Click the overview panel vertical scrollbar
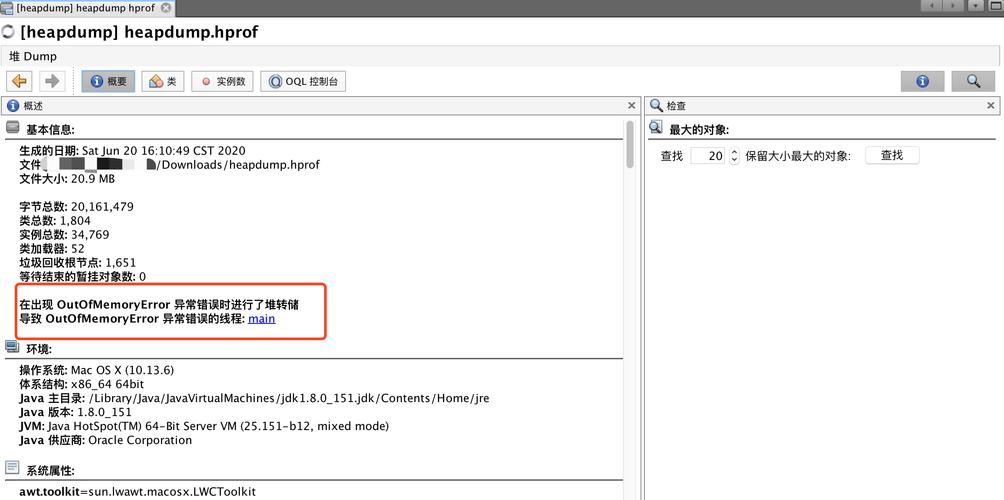Viewport: 1004px width, 500px height. (x=629, y=145)
